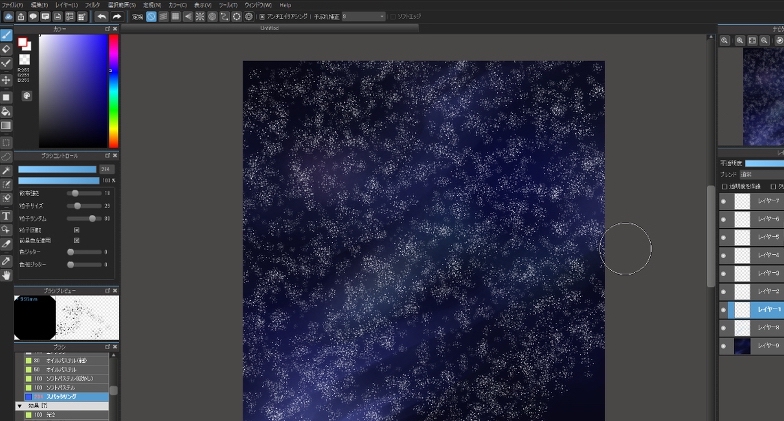This screenshot has width=784, height=421.
Task: Select the highlighted splattering brush in list
Action: point(65,396)
